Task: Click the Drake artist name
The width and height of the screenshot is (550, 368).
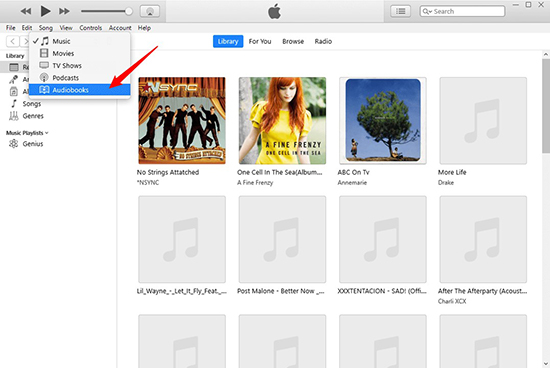Action: point(446,182)
